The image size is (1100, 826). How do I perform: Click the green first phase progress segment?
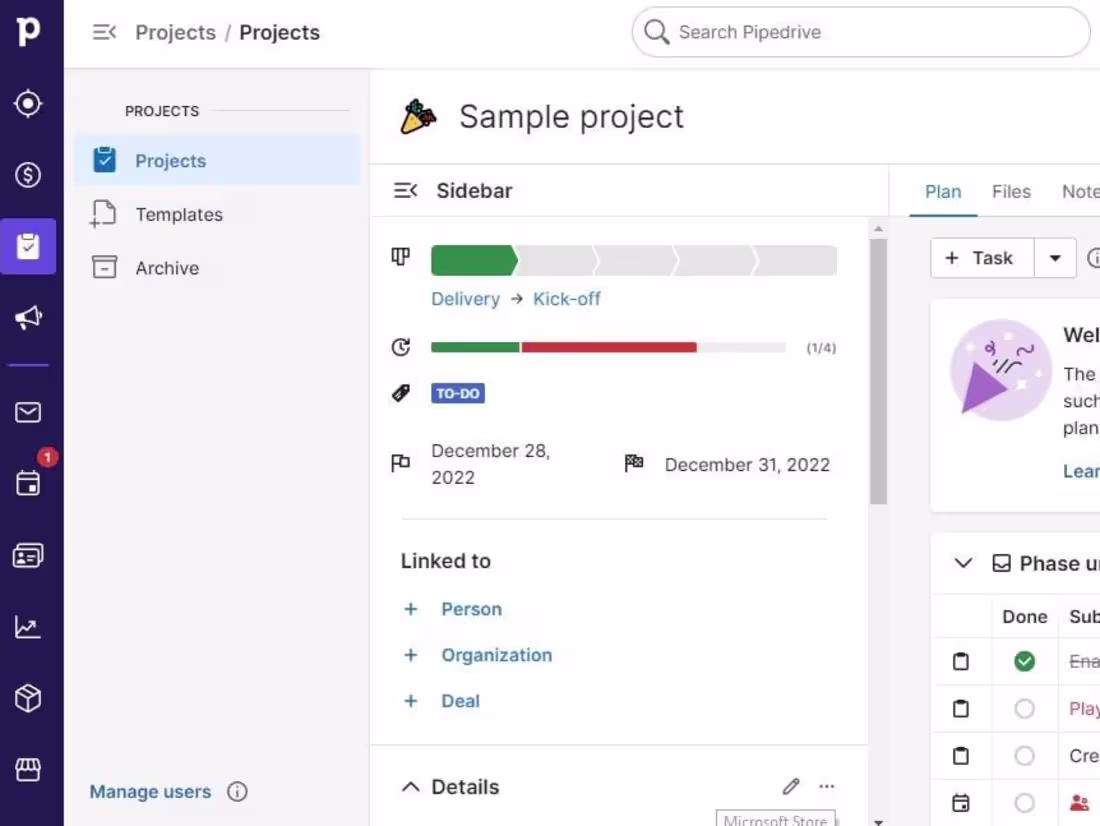click(x=473, y=260)
